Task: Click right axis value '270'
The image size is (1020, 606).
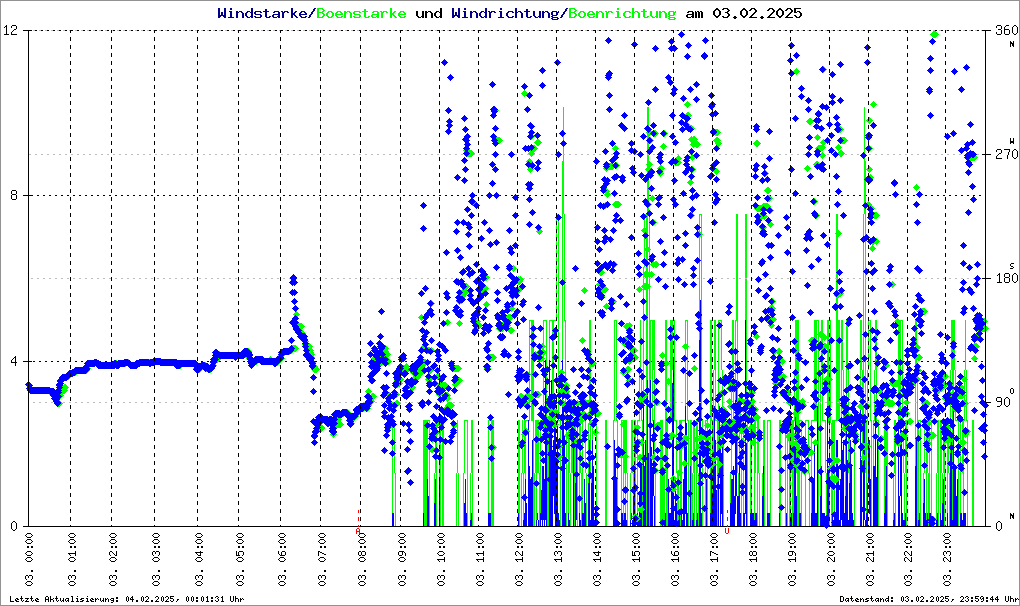Action: click(1006, 154)
